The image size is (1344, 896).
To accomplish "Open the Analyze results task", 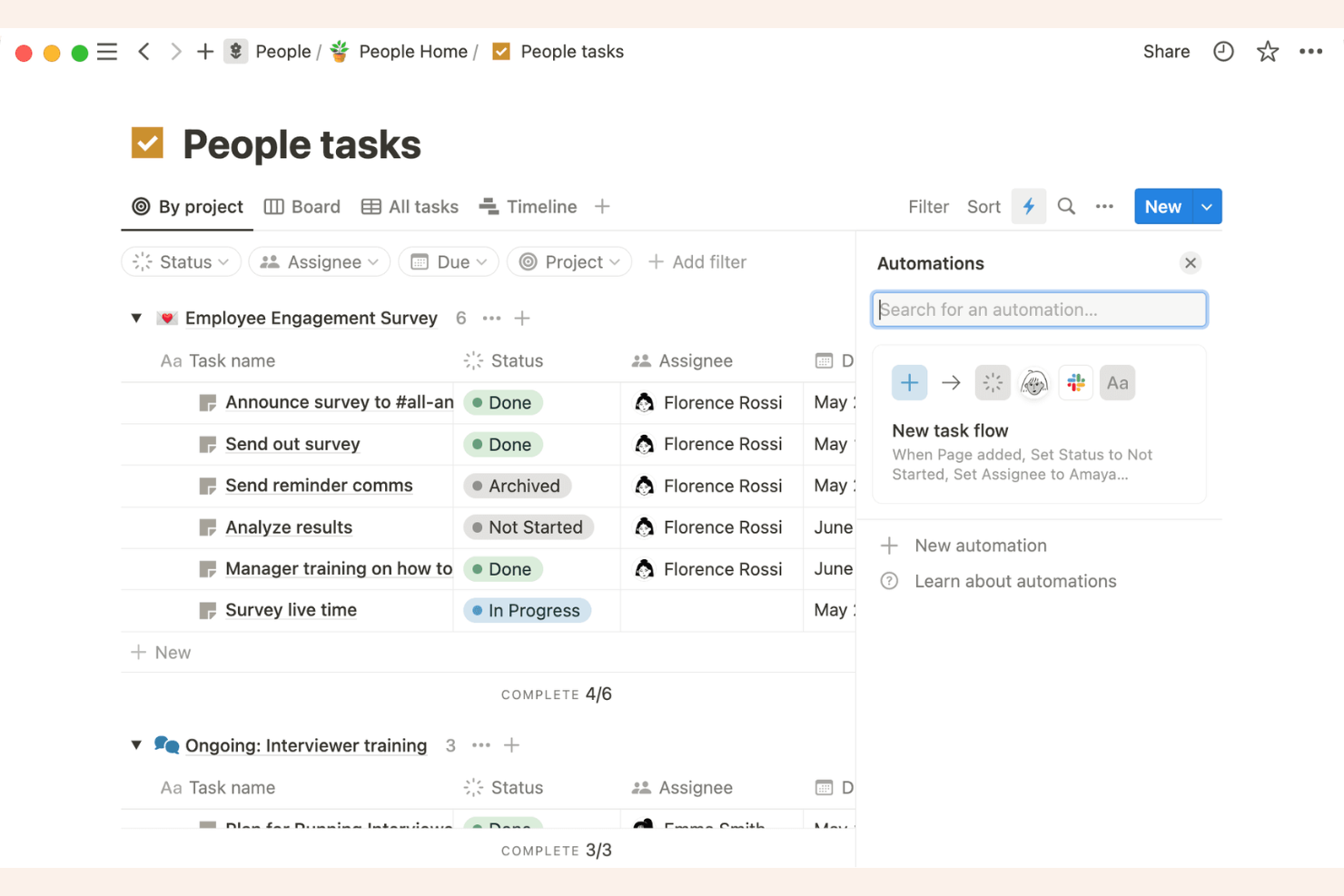I will (x=289, y=527).
